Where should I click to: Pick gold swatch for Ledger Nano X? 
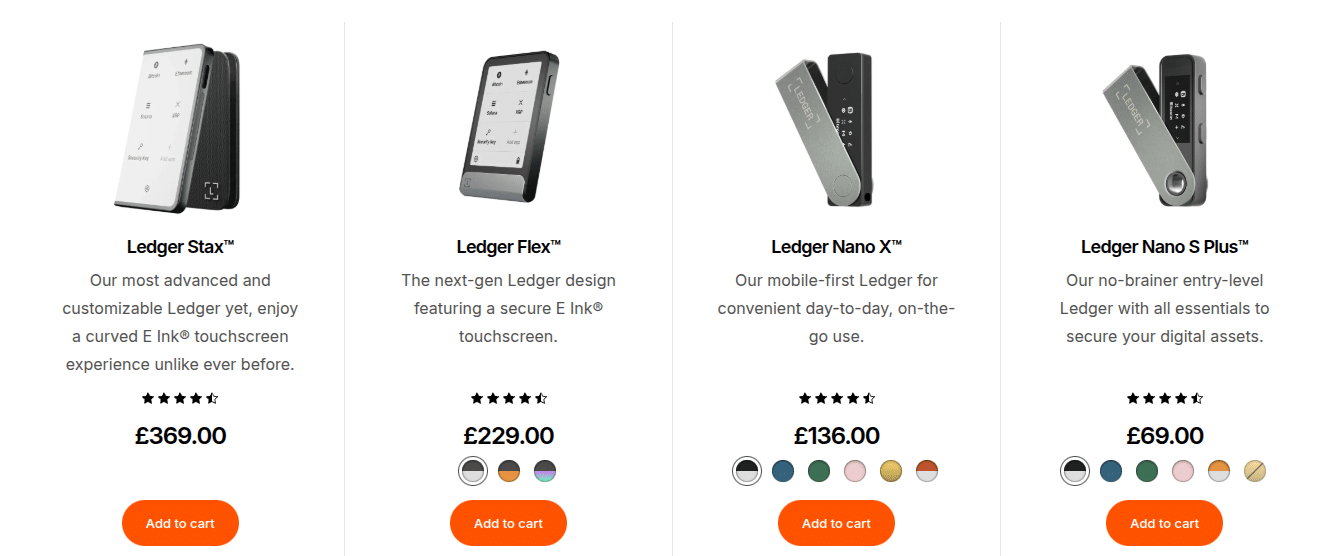[891, 471]
